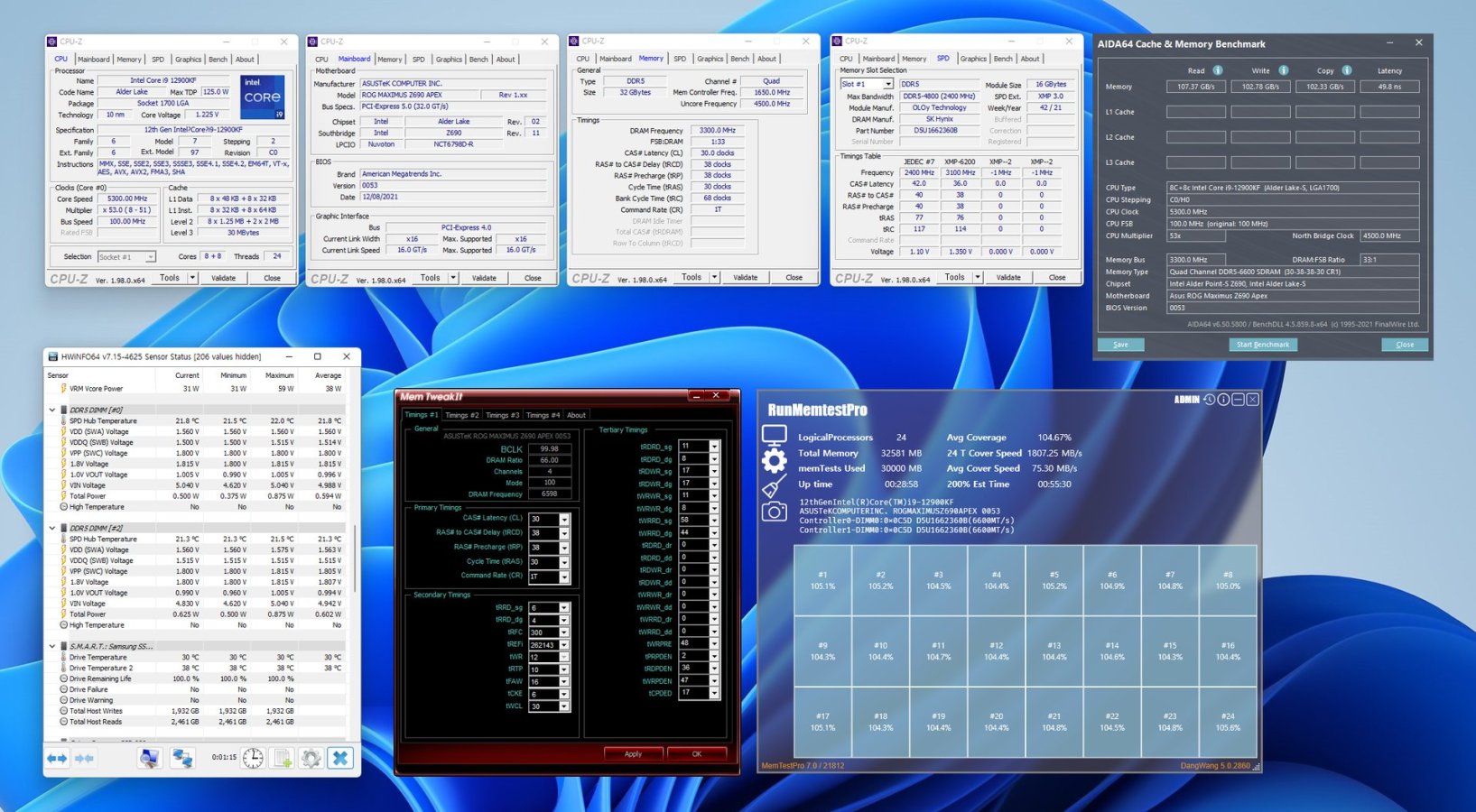Open Slot #1 dropdown in CPU-Z SPD
The width and height of the screenshot is (1476, 812).
(888, 84)
